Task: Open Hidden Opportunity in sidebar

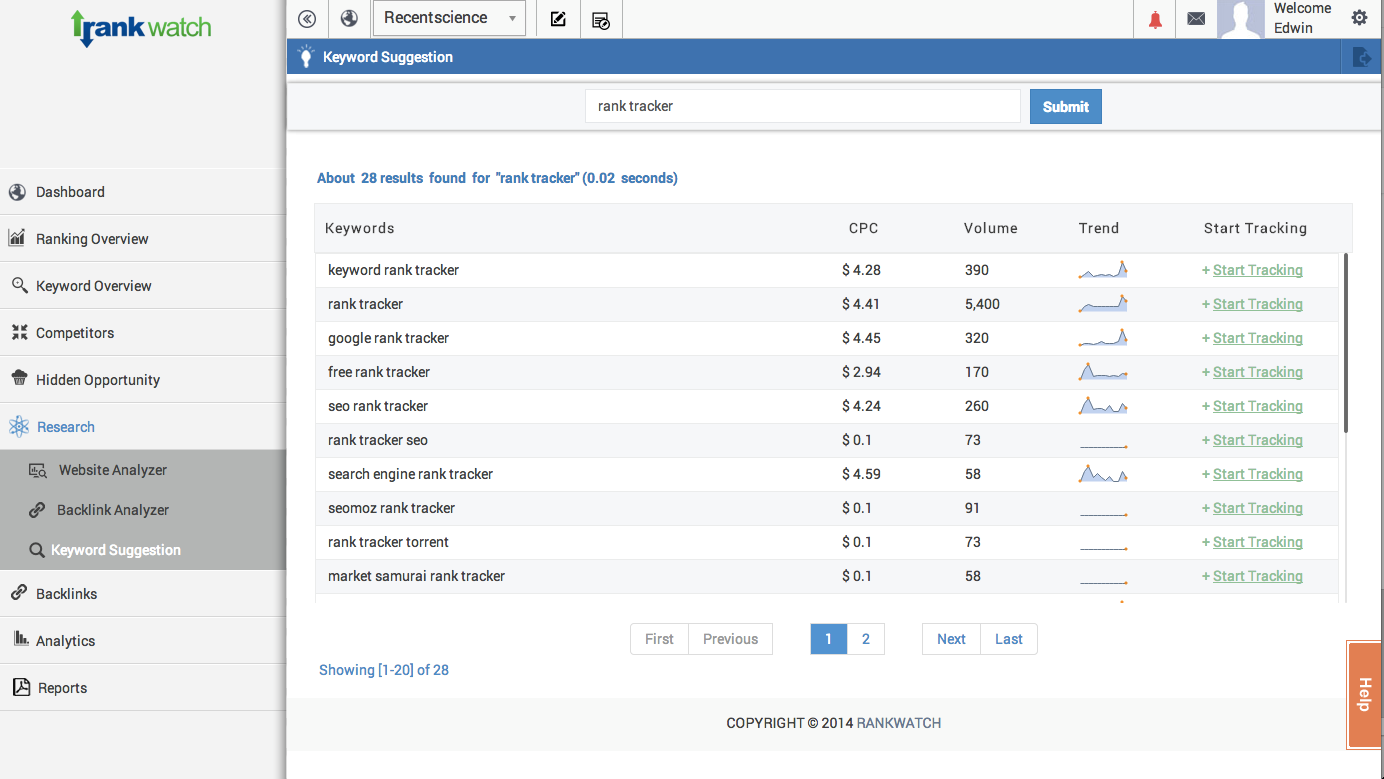Action: (x=143, y=380)
